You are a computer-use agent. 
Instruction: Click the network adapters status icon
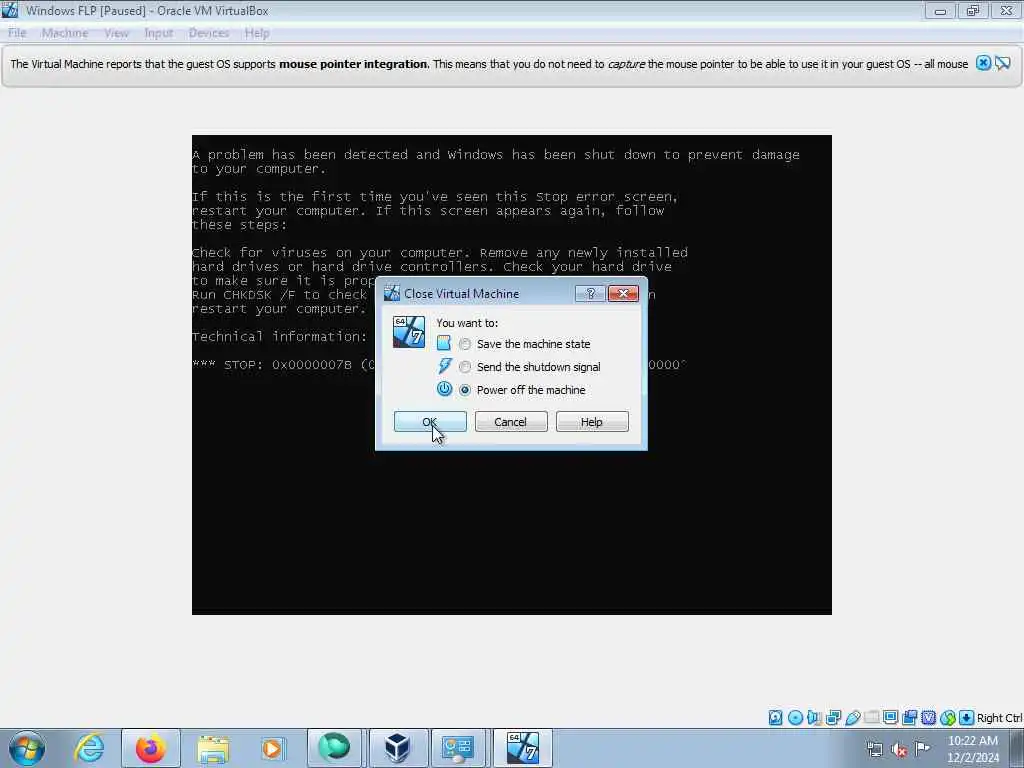[833, 718]
